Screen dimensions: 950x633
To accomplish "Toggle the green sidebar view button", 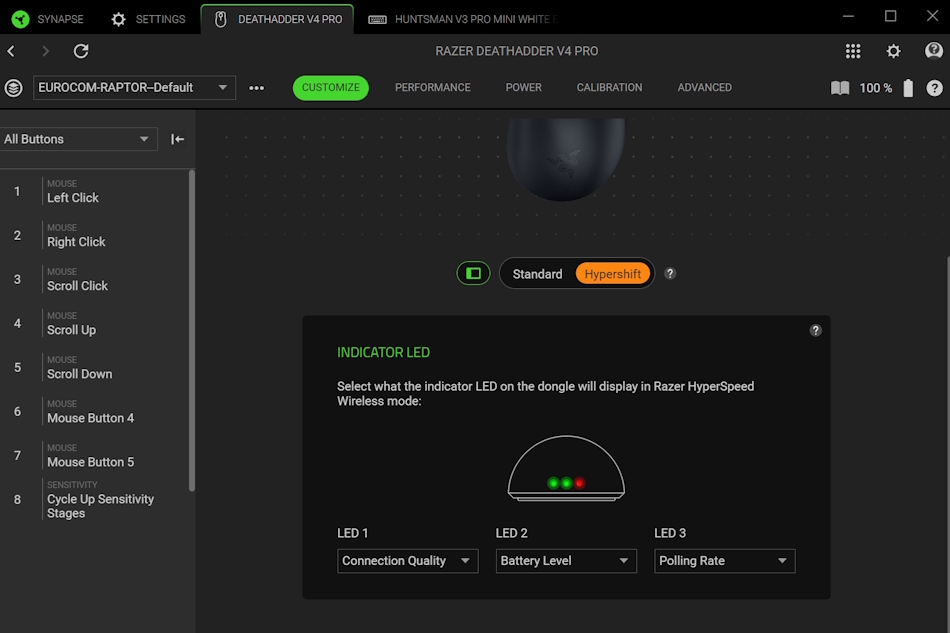I will [473, 273].
